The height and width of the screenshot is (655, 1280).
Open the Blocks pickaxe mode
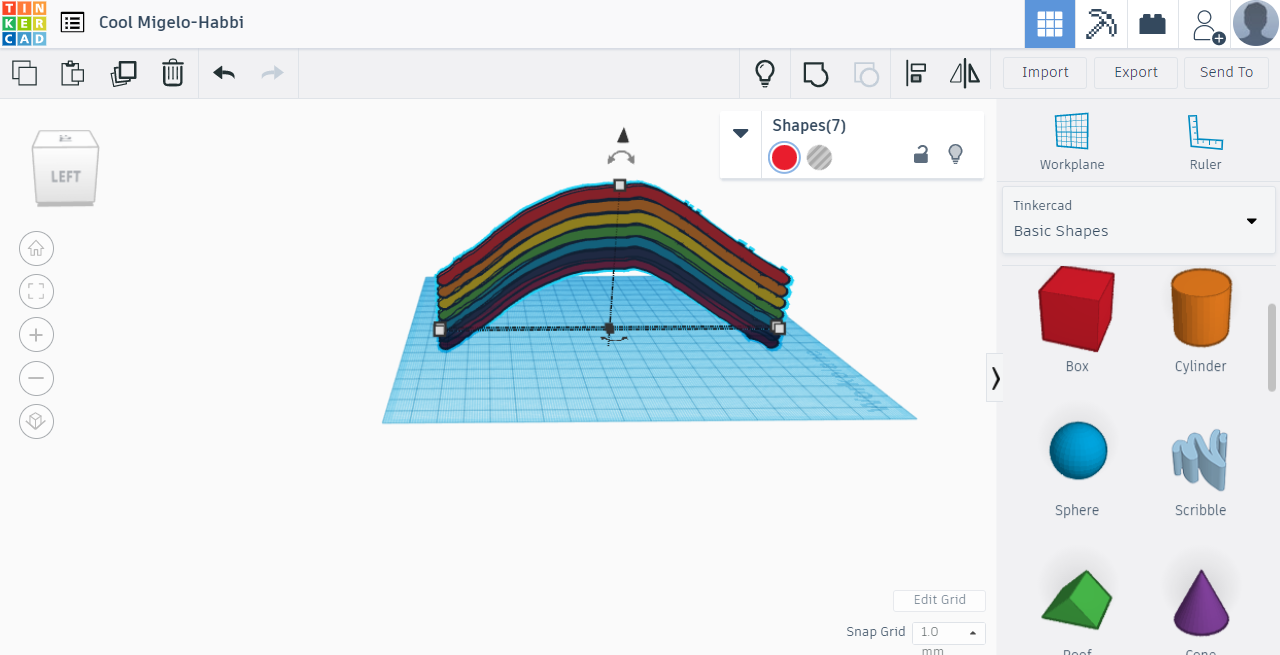1101,24
